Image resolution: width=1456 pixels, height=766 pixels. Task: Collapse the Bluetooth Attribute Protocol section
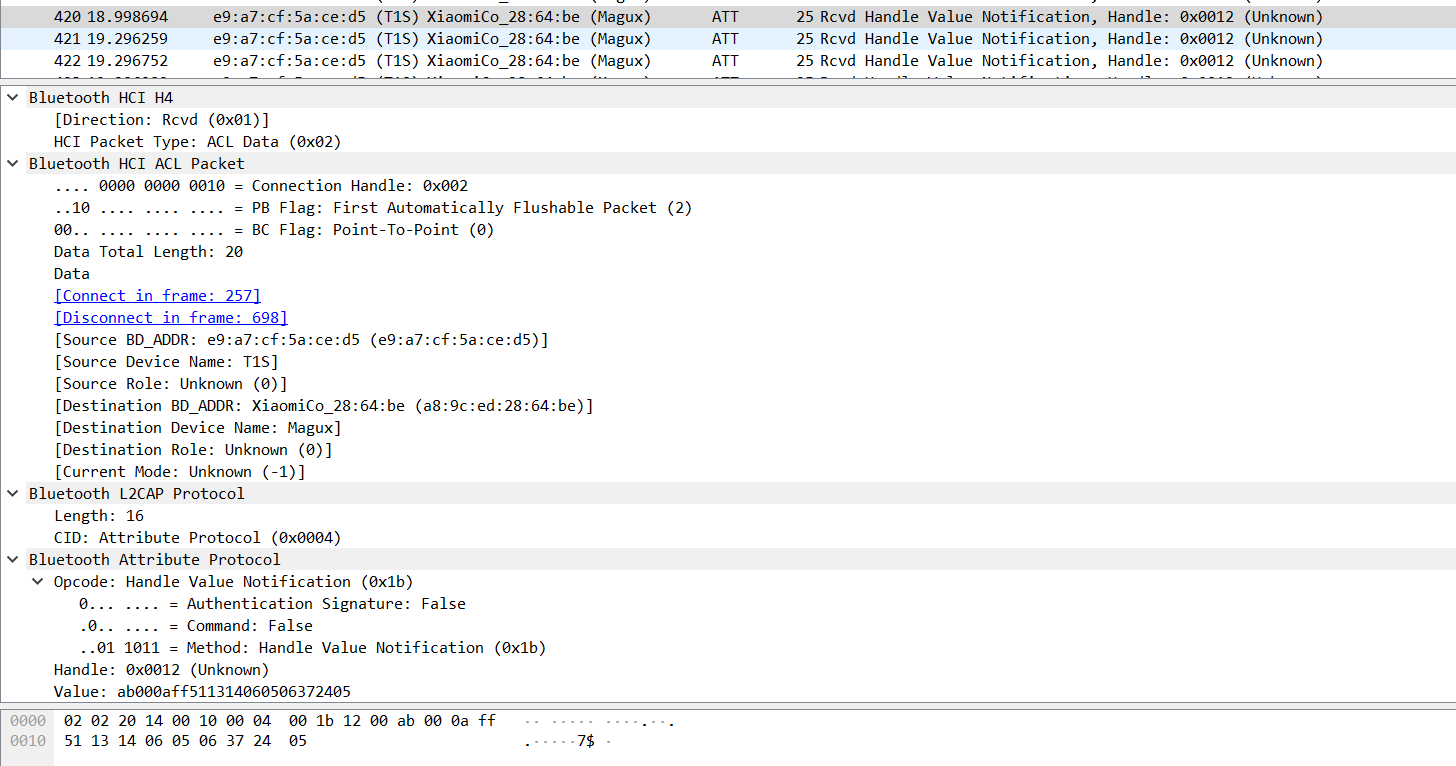(x=12, y=560)
